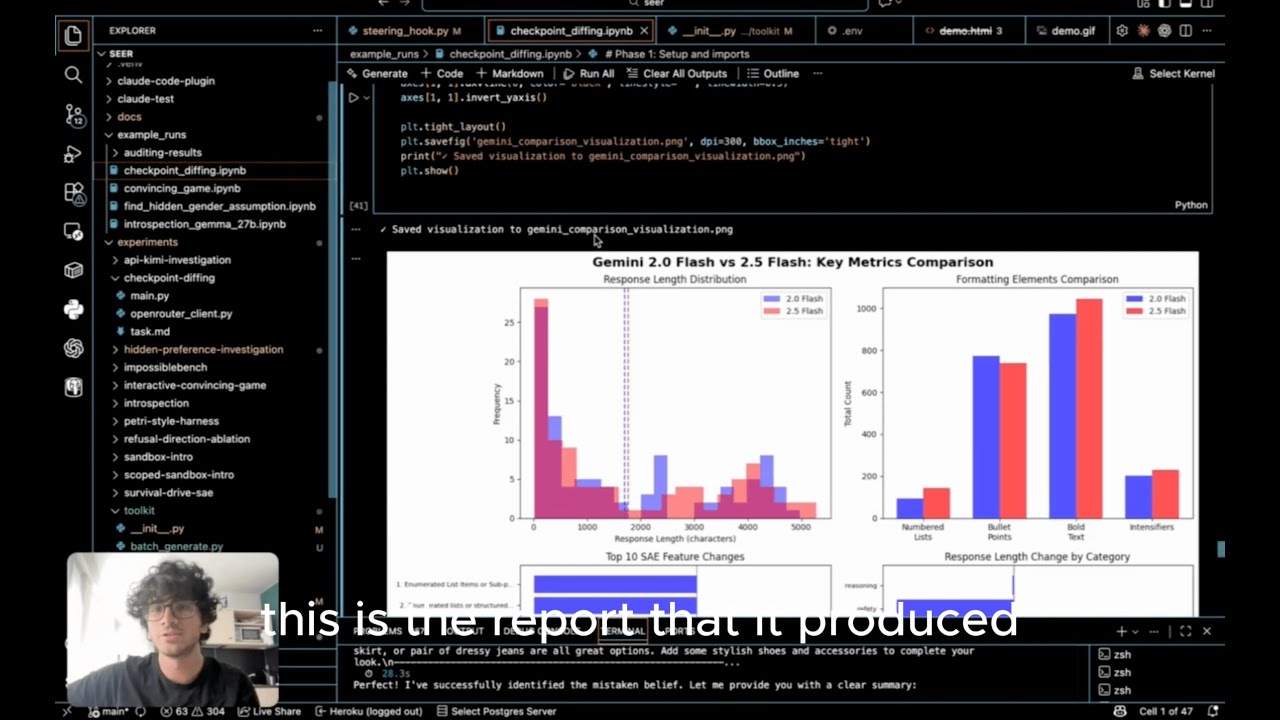The height and width of the screenshot is (720, 1280).
Task: Open notebook Outline
Action: [773, 74]
